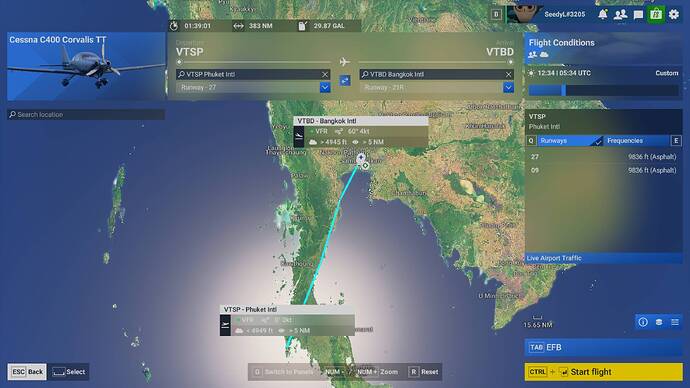Switch to the Frequencies tab
The height and width of the screenshot is (388, 690).
point(636,141)
